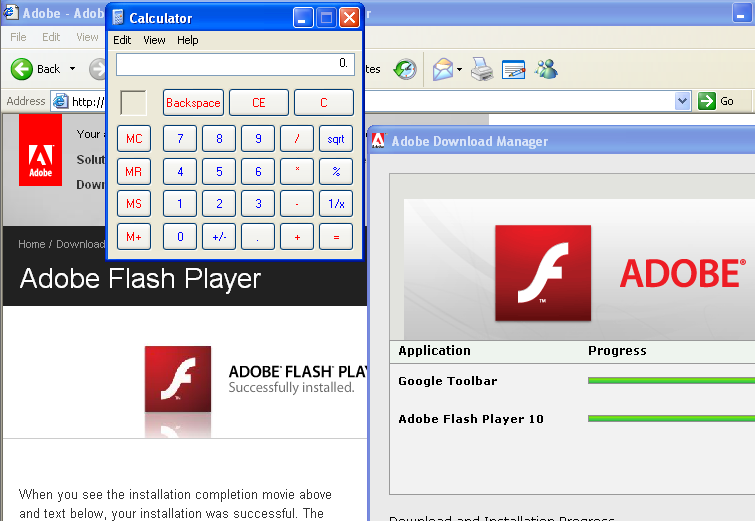Click the Flash logo in Download Manager banner
Viewport: 755px width, 521px height.
tap(543, 273)
